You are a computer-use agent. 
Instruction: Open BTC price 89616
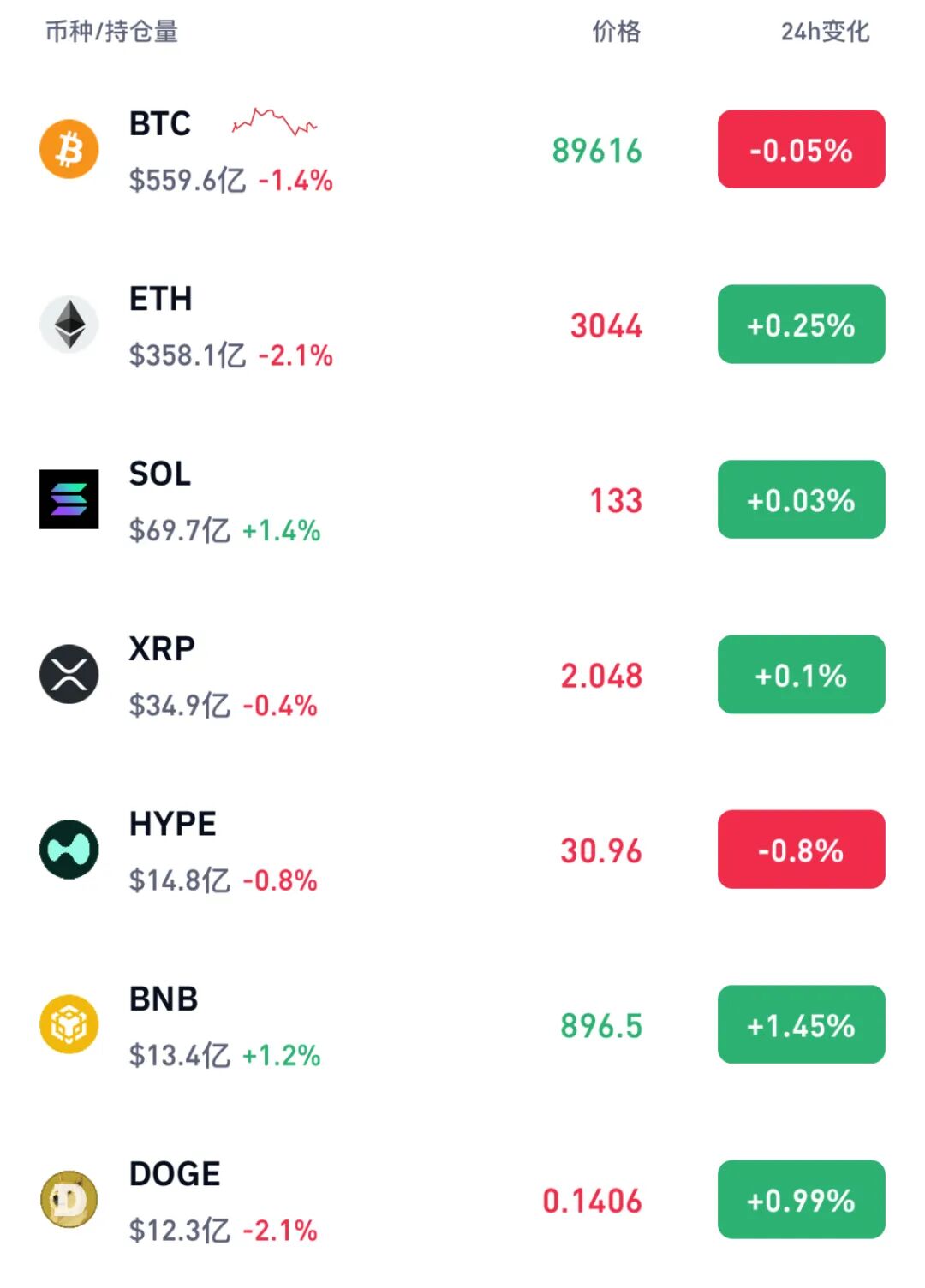click(597, 151)
